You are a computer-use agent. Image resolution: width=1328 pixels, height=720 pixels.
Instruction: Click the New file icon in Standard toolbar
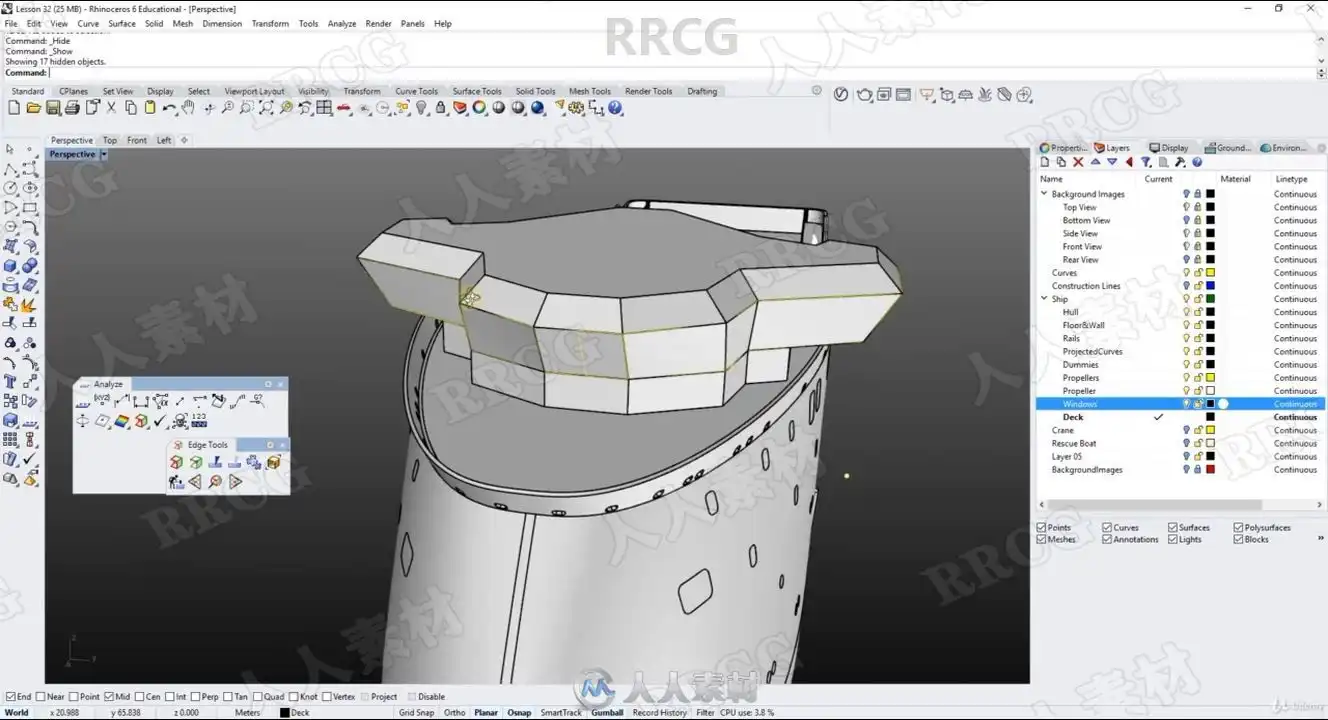14,107
